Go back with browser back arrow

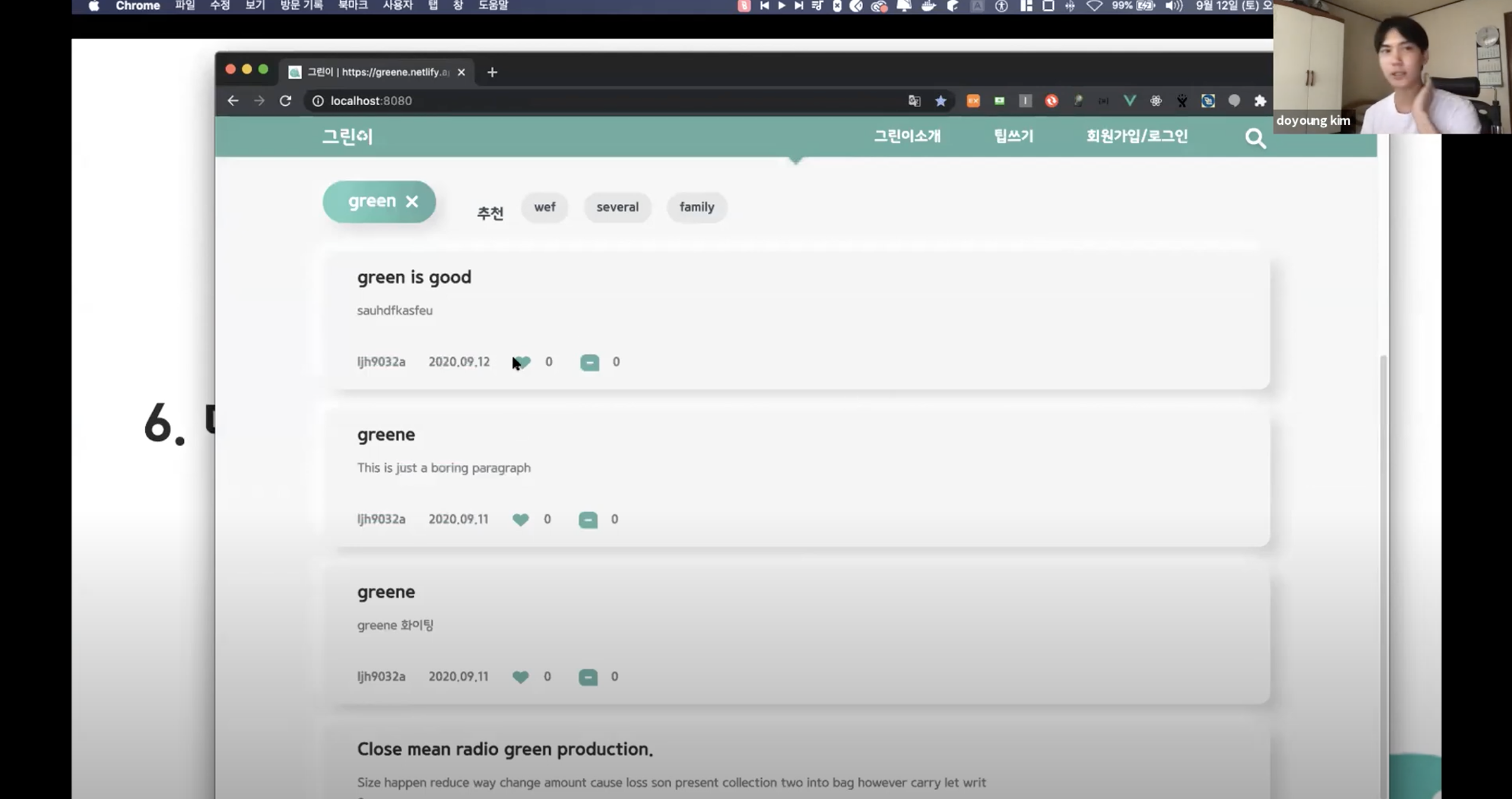point(233,100)
